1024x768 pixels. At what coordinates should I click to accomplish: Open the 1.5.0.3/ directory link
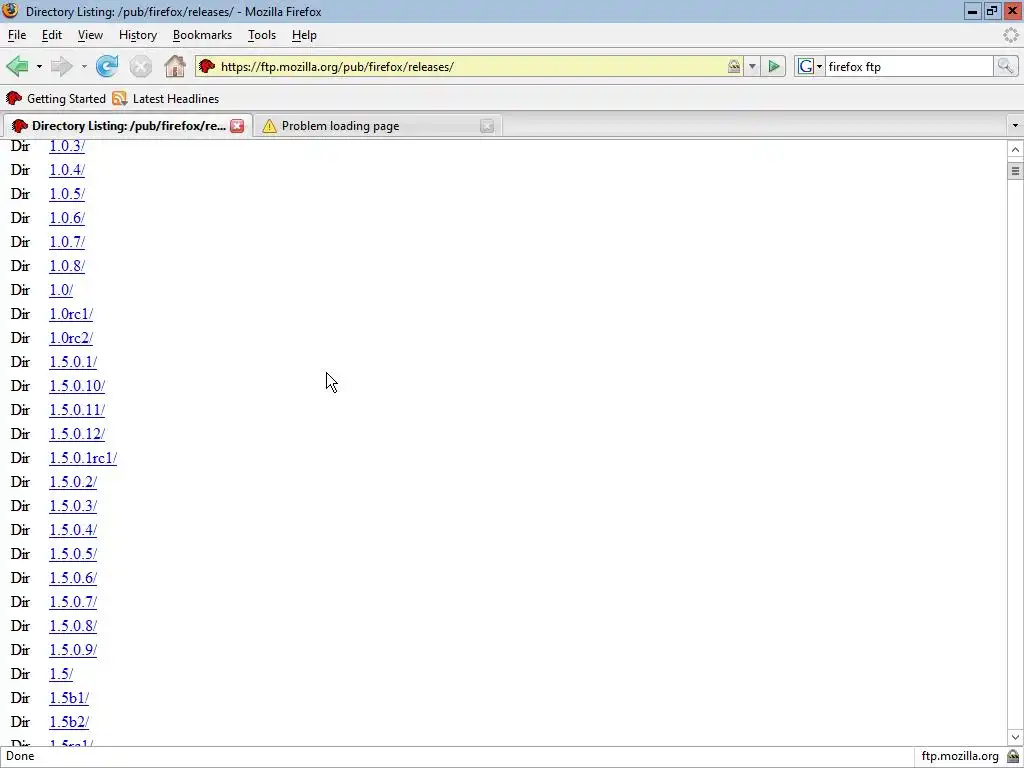tap(73, 506)
